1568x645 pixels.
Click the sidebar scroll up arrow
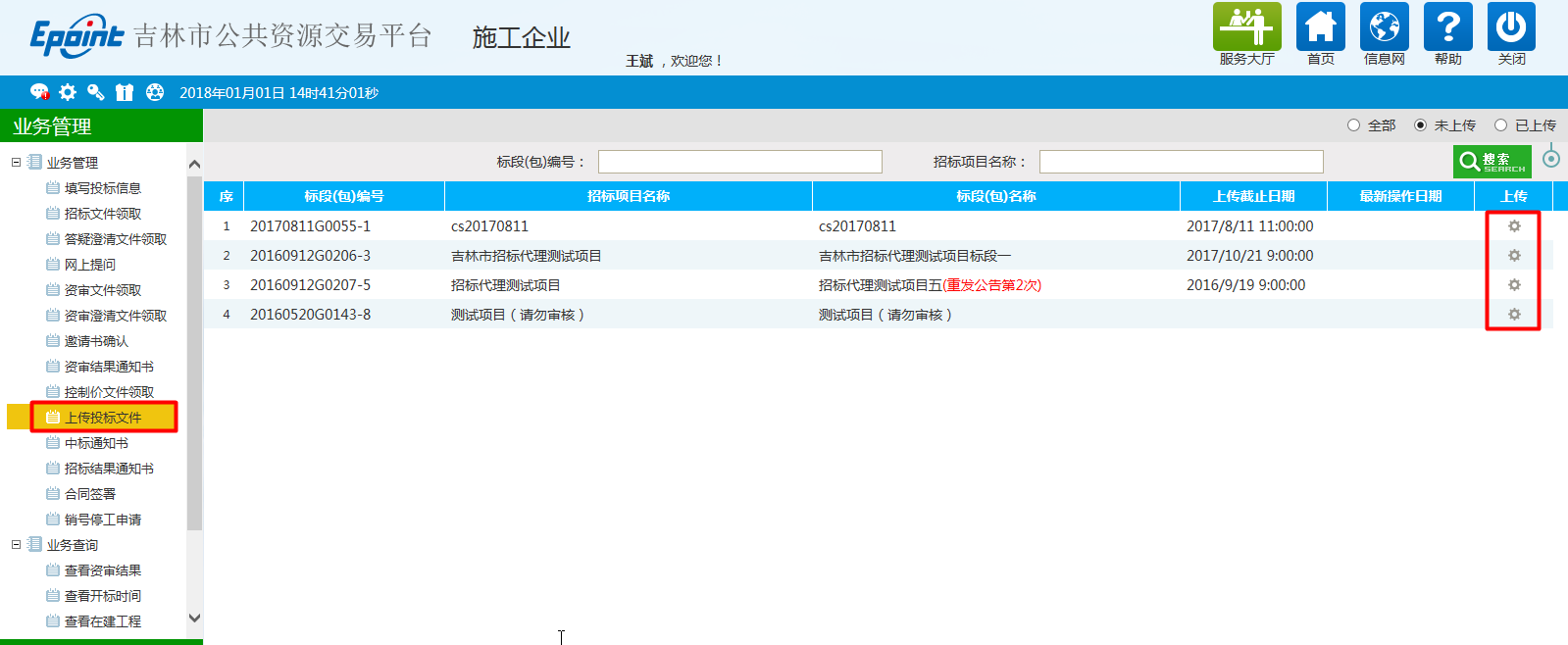pyautogui.click(x=194, y=164)
